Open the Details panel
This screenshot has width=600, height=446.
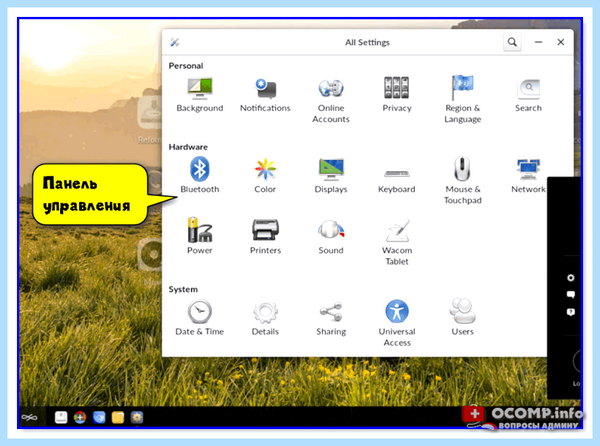(x=265, y=317)
